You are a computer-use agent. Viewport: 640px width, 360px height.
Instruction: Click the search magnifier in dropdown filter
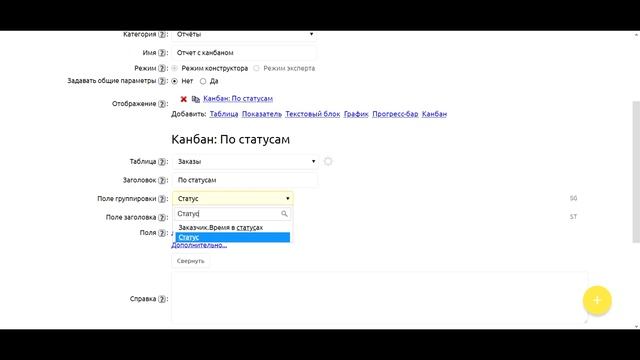tap(284, 213)
